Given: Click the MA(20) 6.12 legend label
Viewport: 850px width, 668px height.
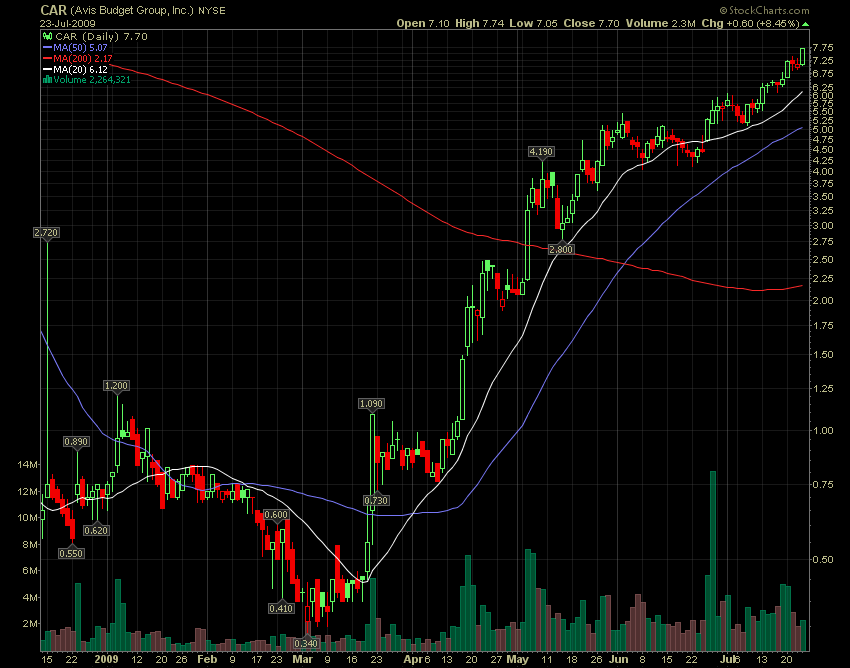Looking at the screenshot, I should 80,69.
